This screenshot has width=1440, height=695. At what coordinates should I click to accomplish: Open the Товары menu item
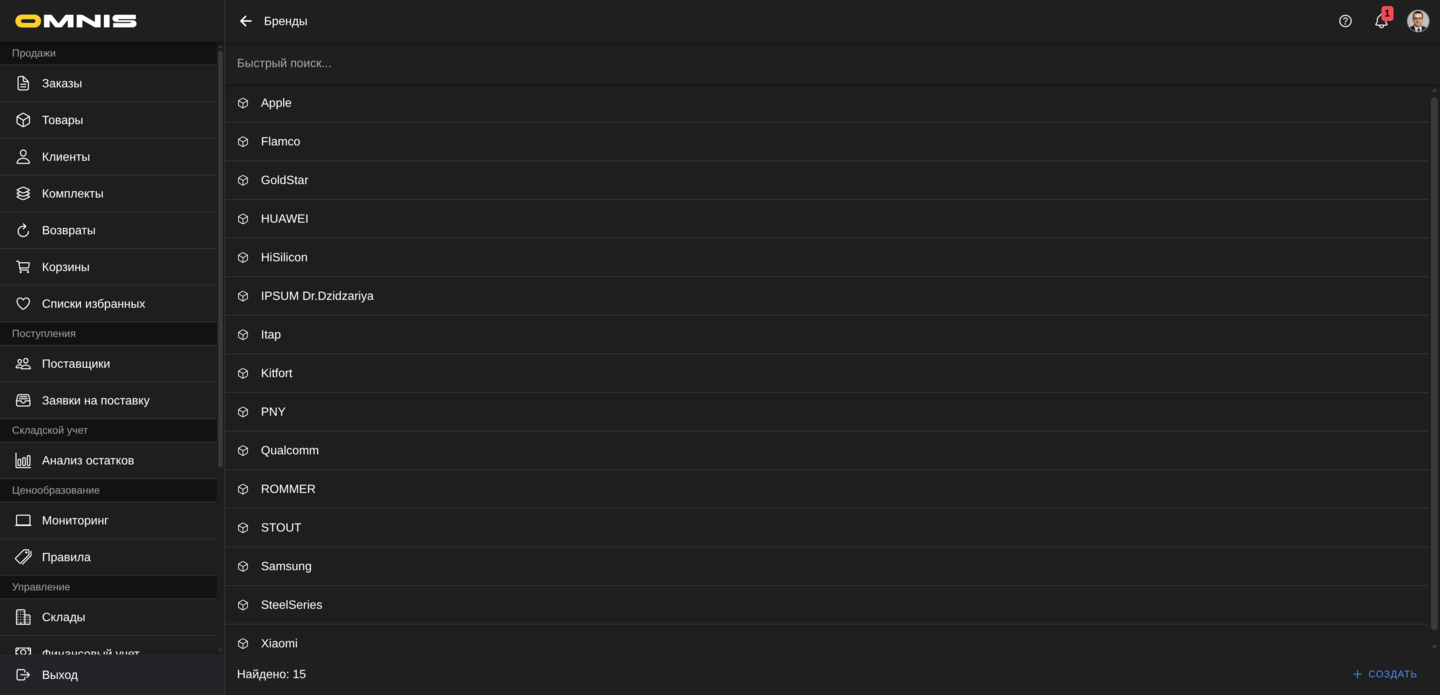pos(62,120)
